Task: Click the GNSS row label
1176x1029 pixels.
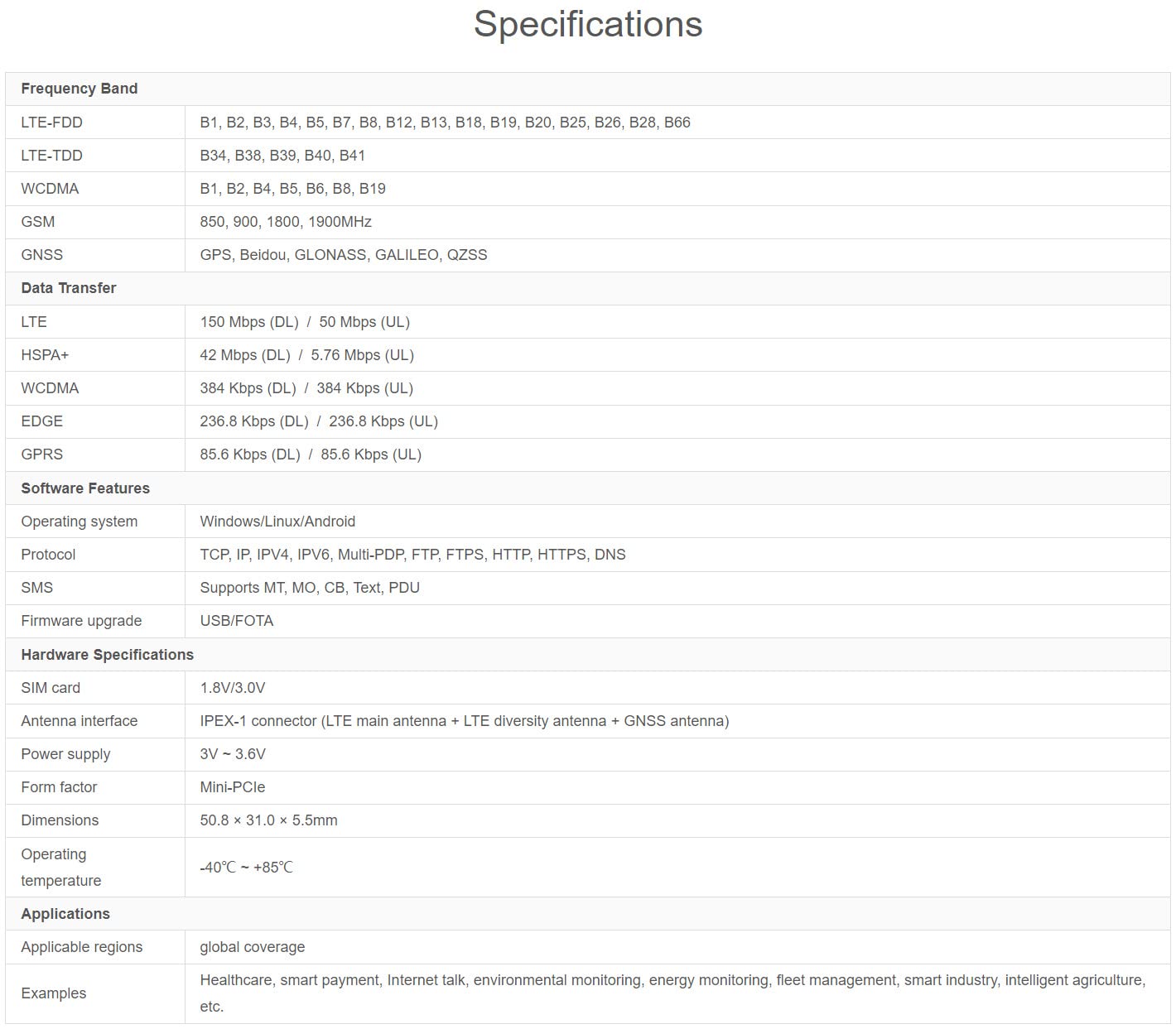Action: [41, 255]
